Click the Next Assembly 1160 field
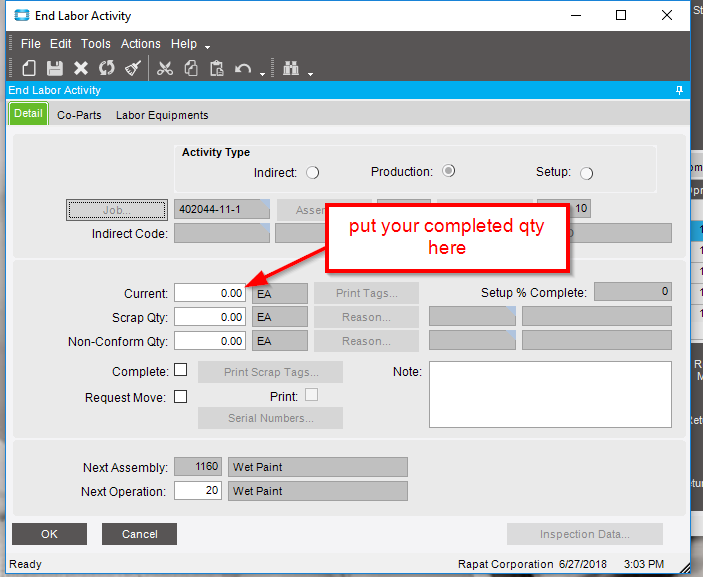703x577 pixels. click(198, 466)
